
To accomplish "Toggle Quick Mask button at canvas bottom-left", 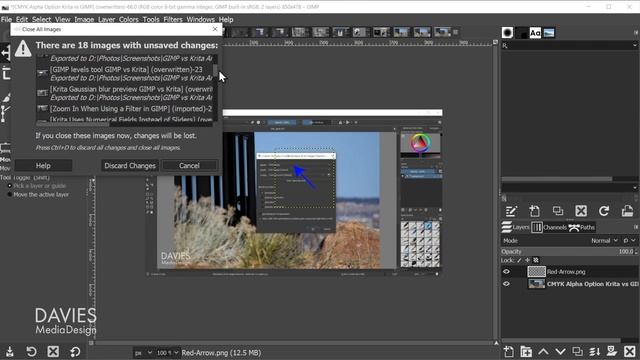I will 91,343.
